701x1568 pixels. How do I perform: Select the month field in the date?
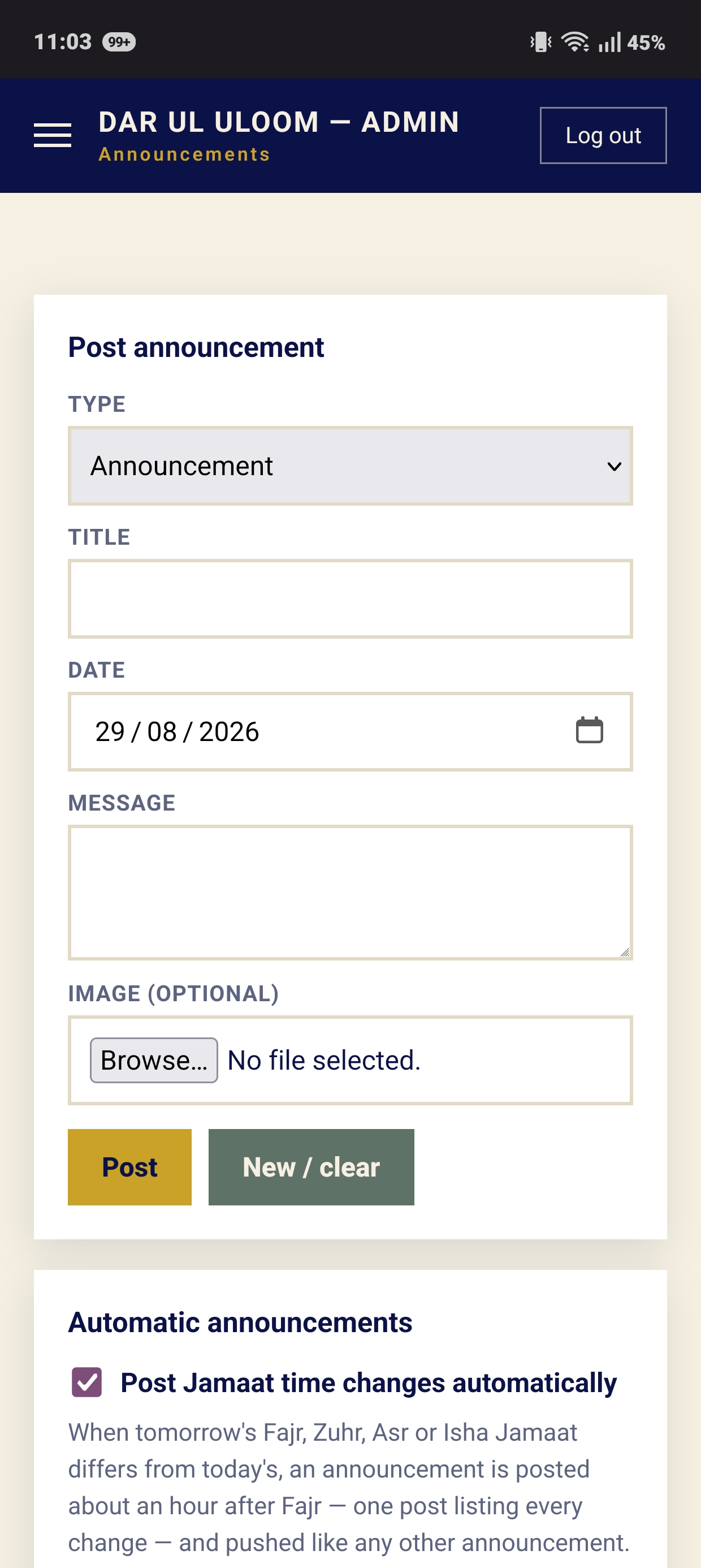point(162,731)
